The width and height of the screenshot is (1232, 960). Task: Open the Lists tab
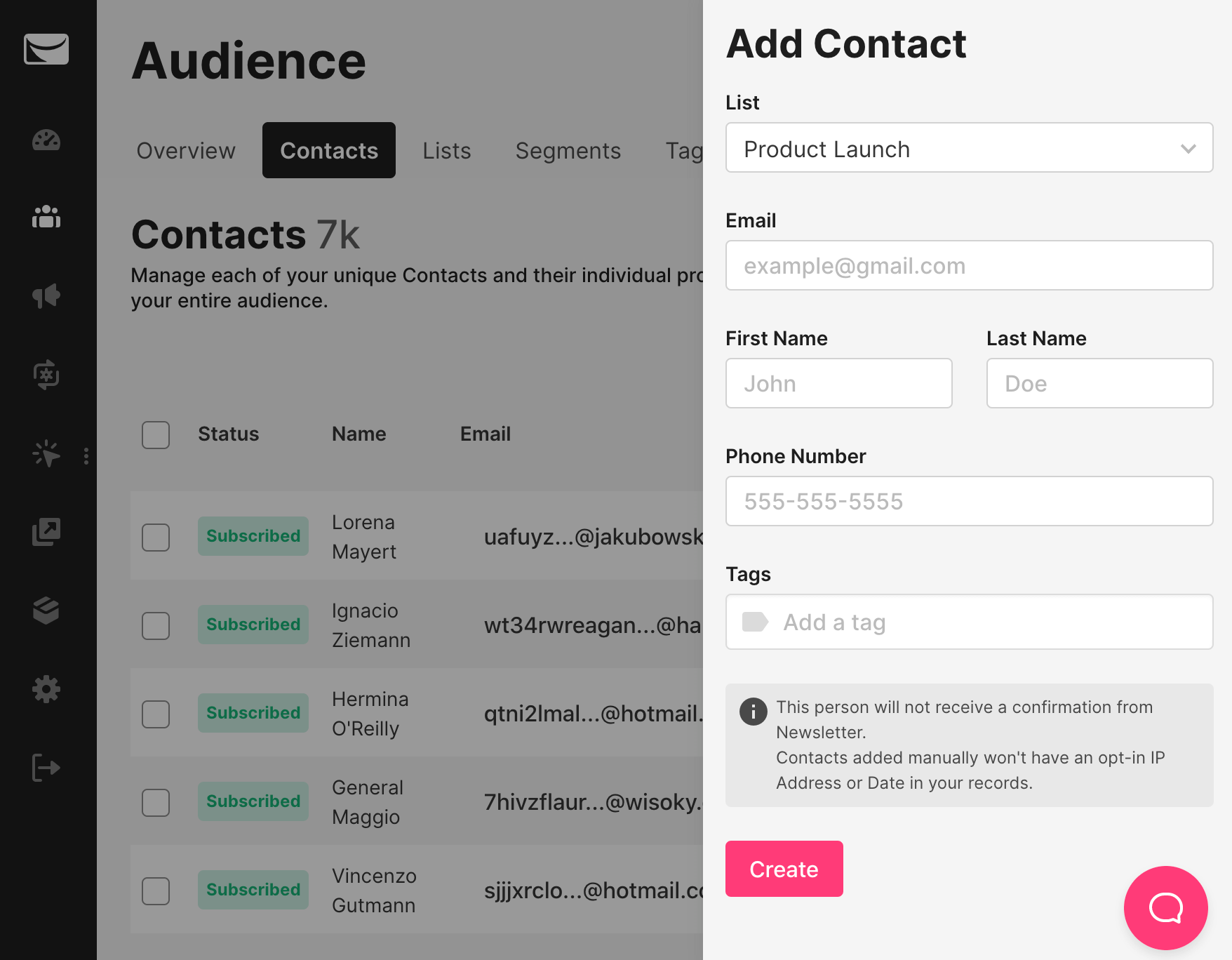446,151
